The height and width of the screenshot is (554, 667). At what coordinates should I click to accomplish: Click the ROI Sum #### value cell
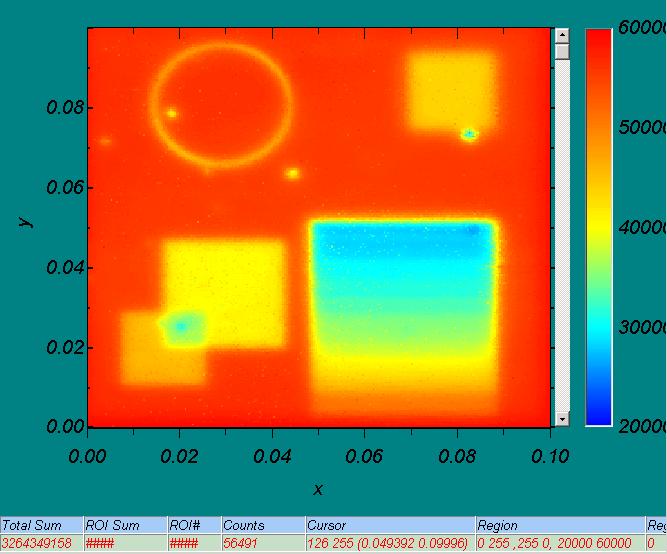(x=124, y=543)
